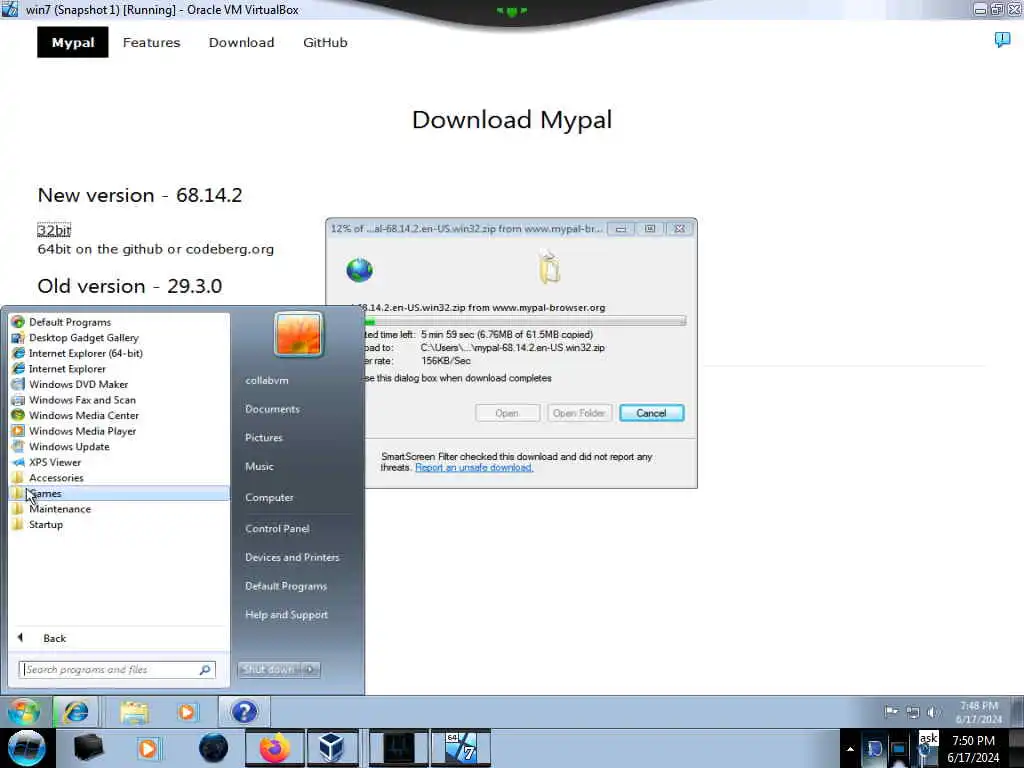Click the Mypal tab on the webpage
The image size is (1024, 768).
(72, 42)
